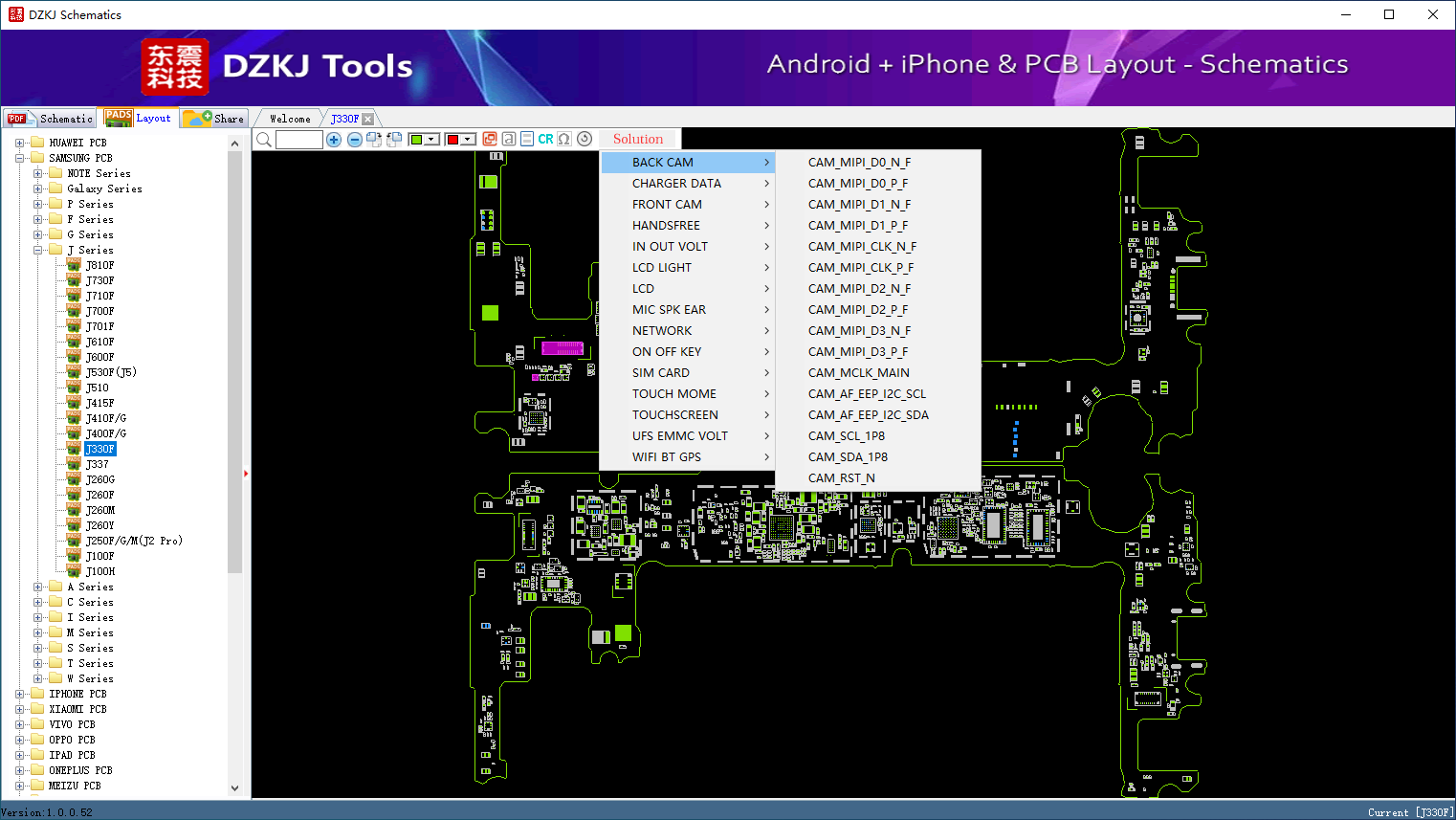
Task: Click the orange overlapping-windows icon
Action: [x=490, y=139]
